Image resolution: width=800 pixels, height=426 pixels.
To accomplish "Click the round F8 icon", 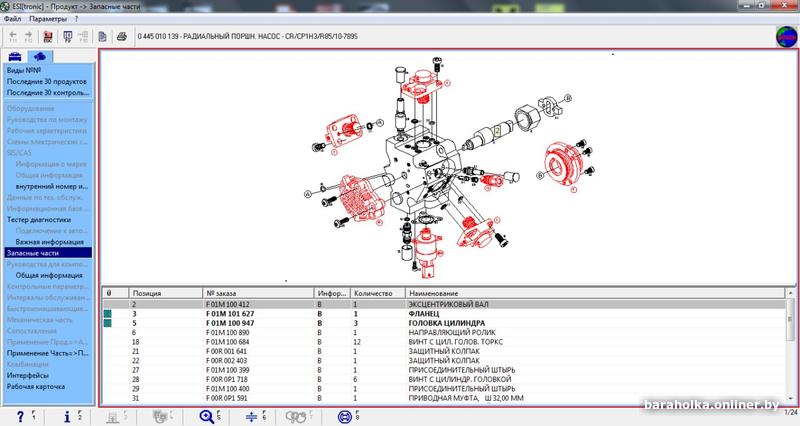I will coord(345,416).
